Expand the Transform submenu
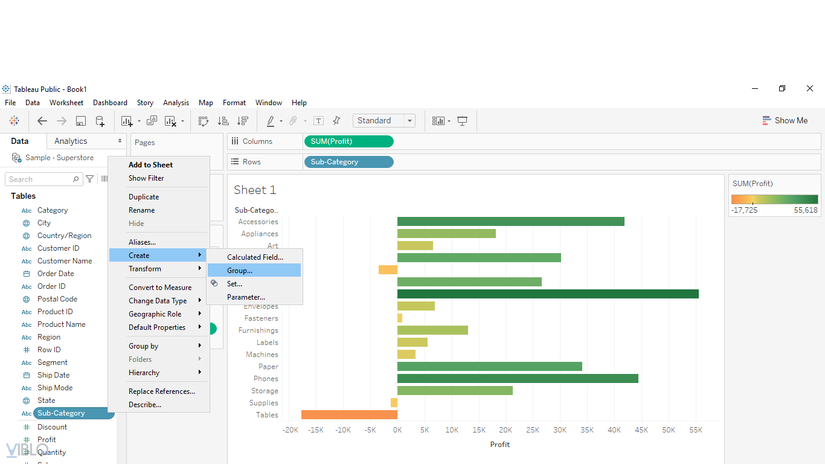This screenshot has height=464, width=825. tap(199, 268)
